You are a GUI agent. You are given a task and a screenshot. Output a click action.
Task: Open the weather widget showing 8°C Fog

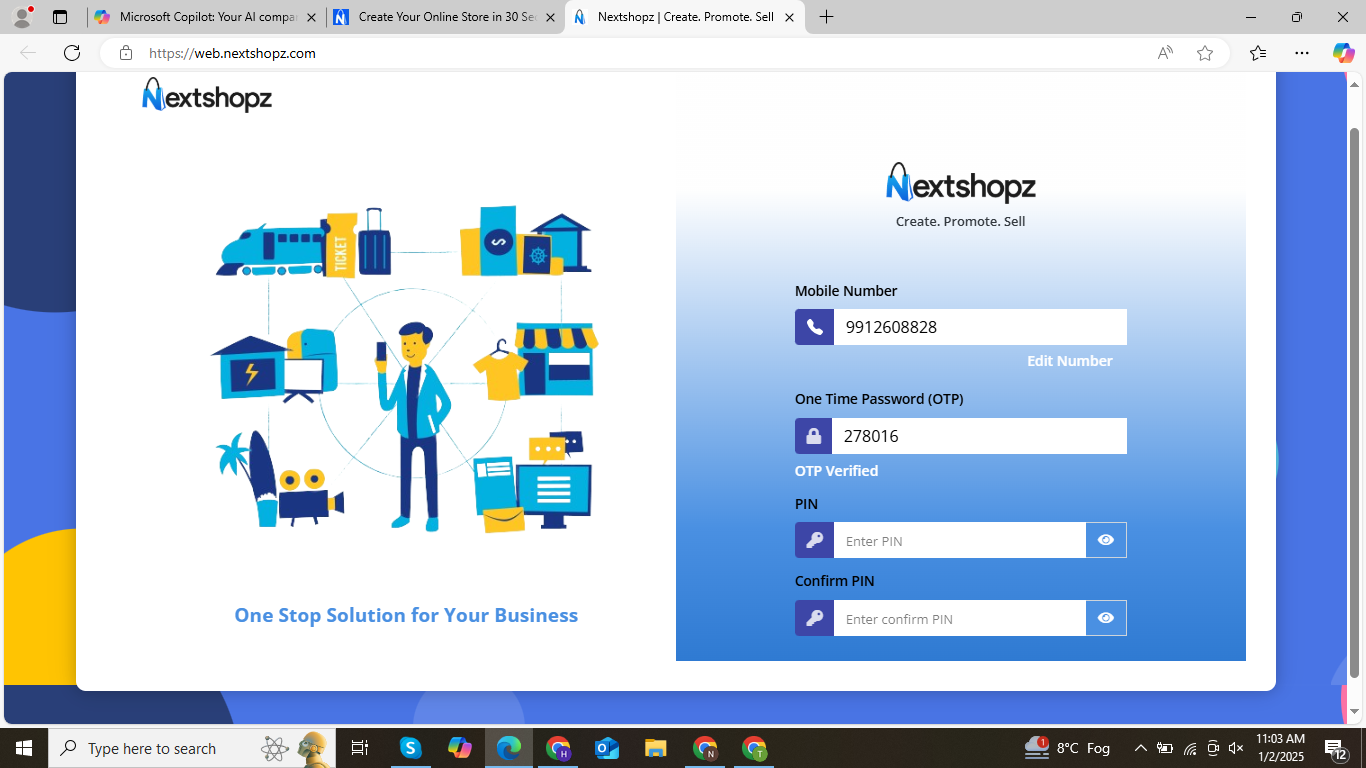click(1068, 748)
